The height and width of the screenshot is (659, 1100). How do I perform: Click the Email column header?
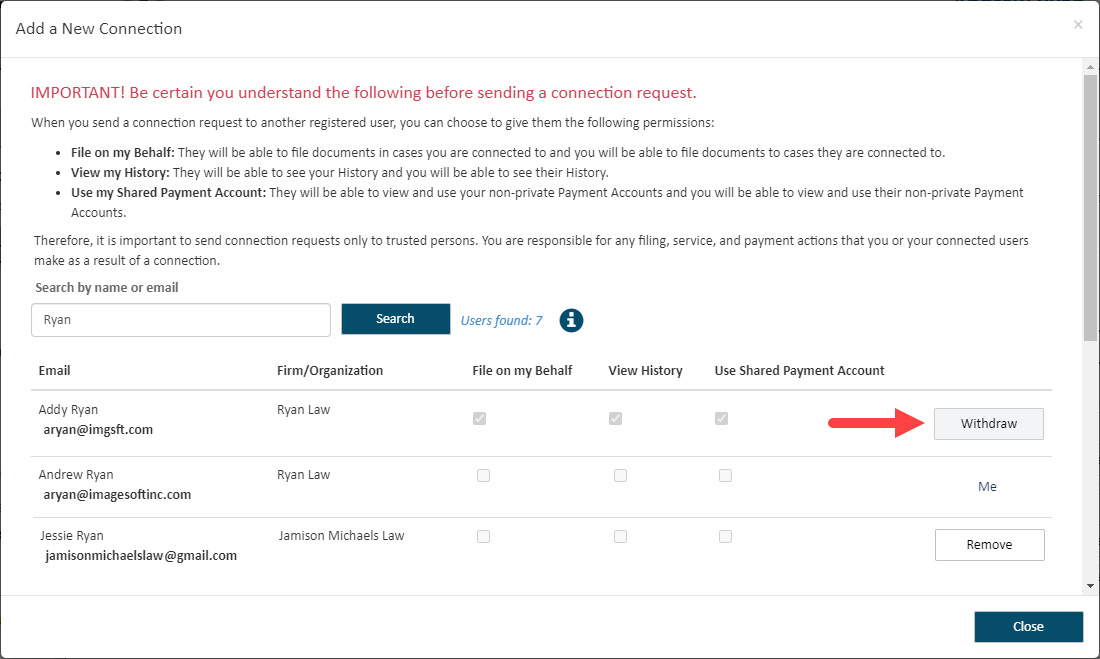click(54, 371)
